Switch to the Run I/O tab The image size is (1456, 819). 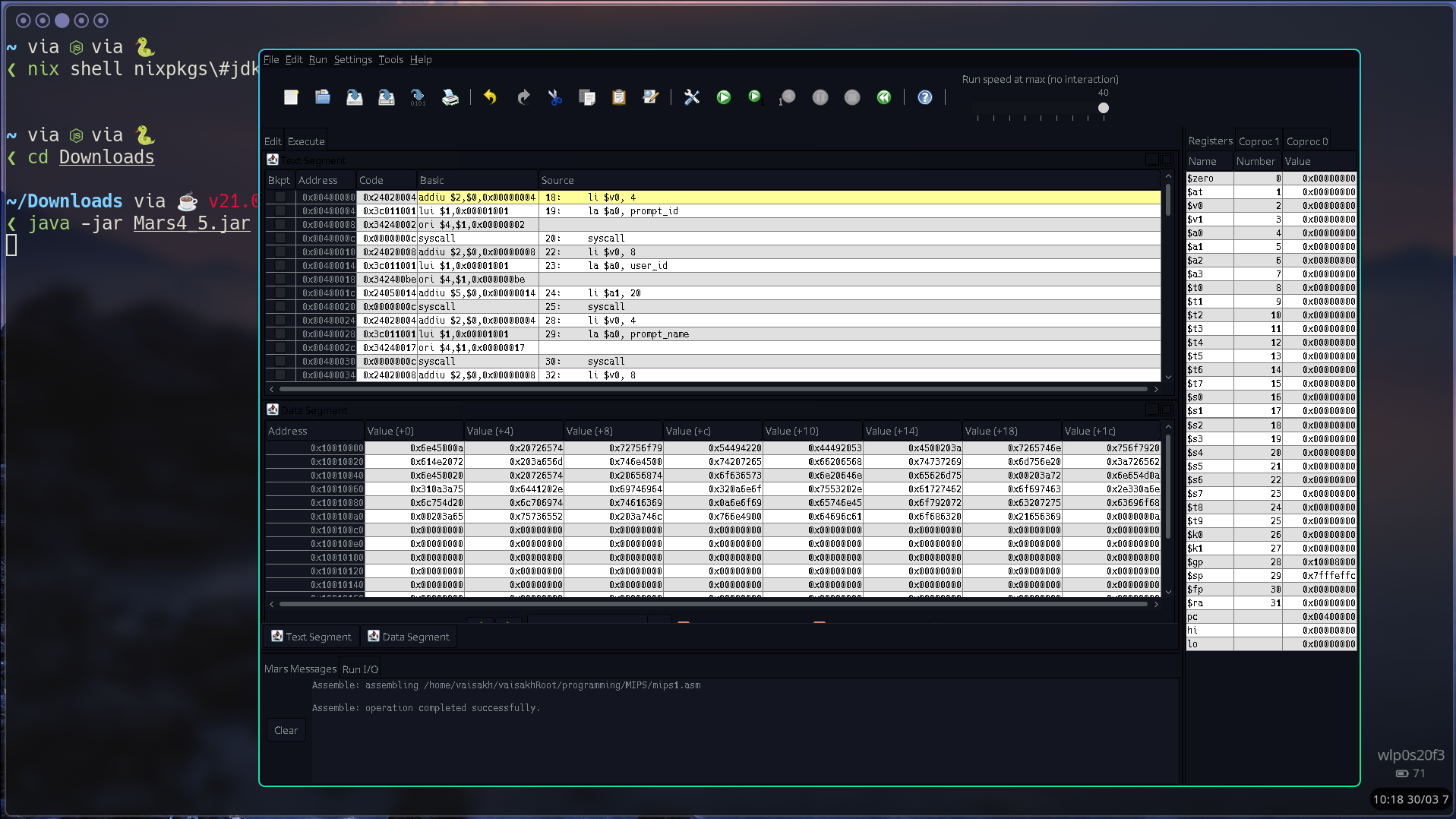click(x=359, y=669)
